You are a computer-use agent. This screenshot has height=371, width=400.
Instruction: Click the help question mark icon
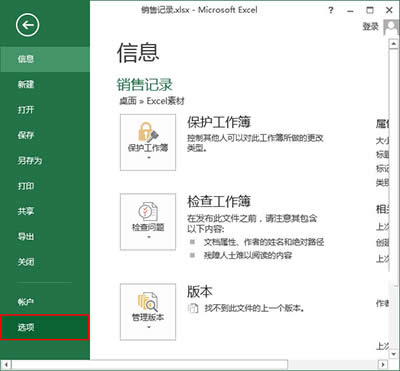(331, 10)
